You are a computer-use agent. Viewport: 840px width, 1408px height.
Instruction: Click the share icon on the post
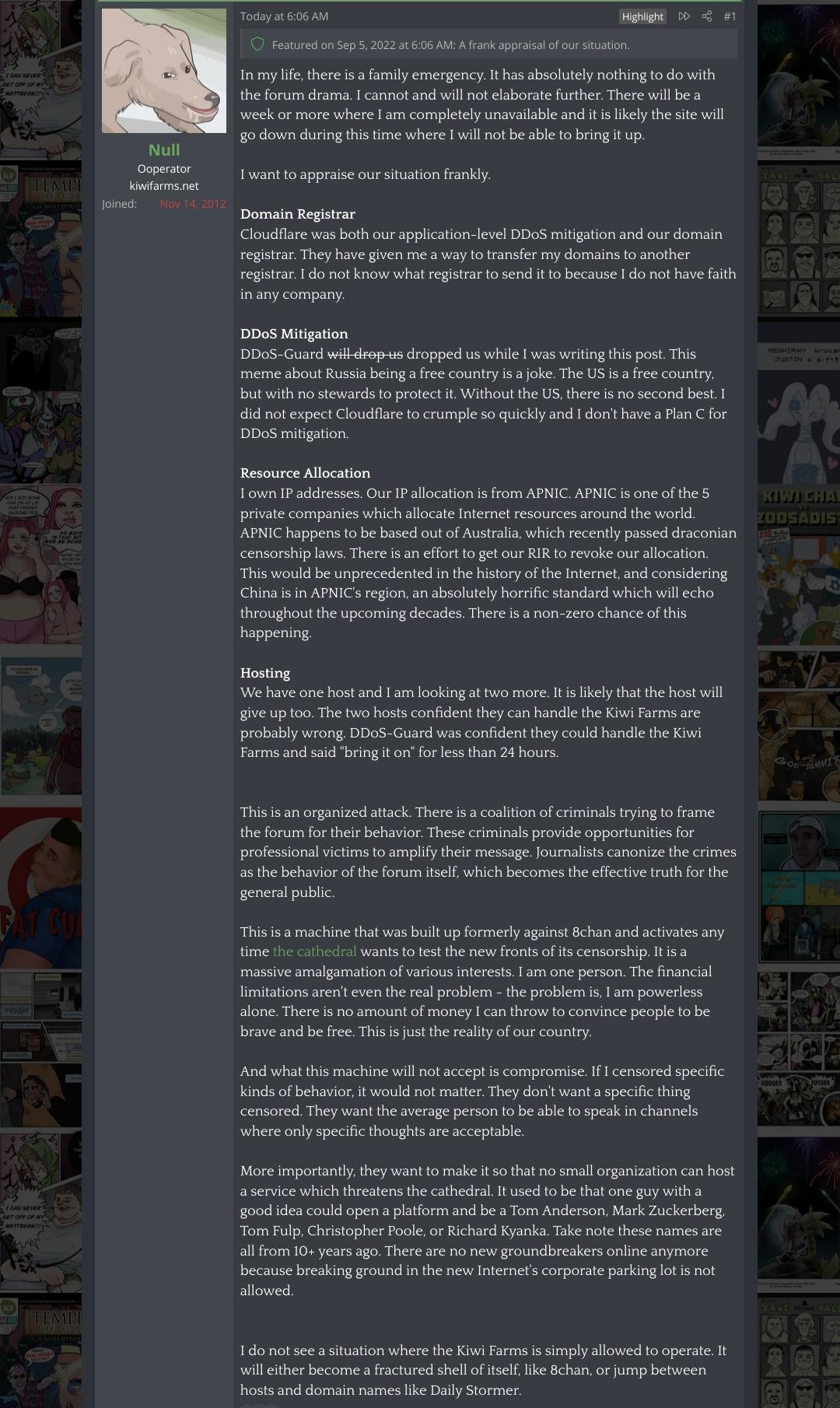pyautogui.click(x=707, y=16)
